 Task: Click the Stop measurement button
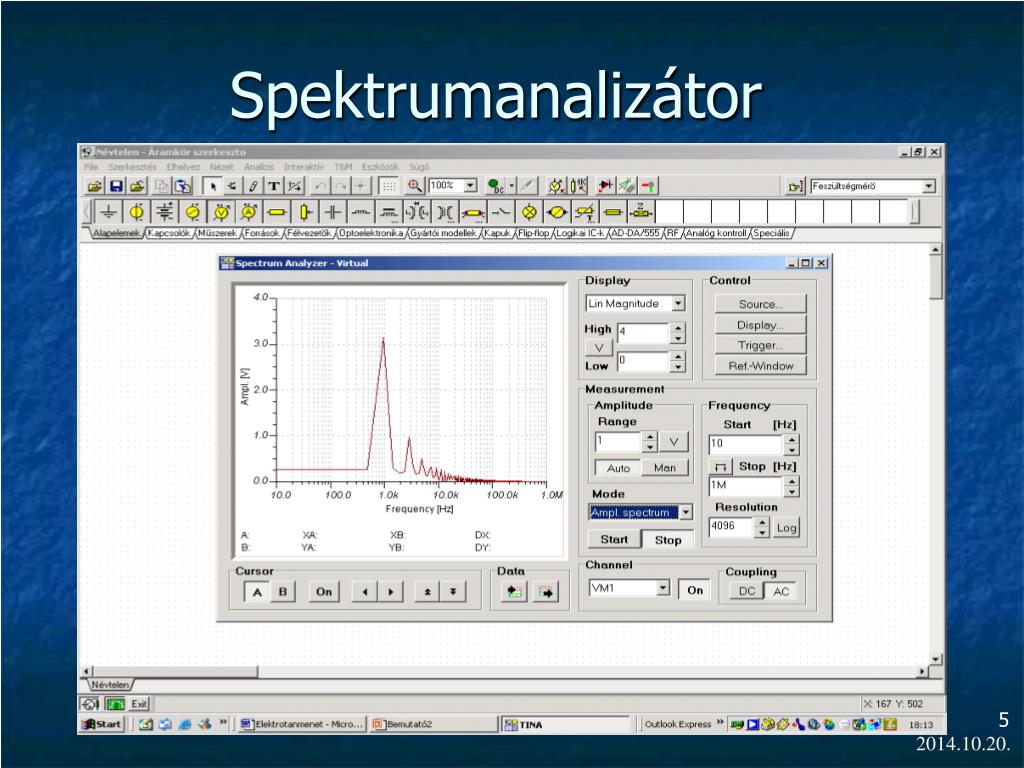tap(667, 539)
